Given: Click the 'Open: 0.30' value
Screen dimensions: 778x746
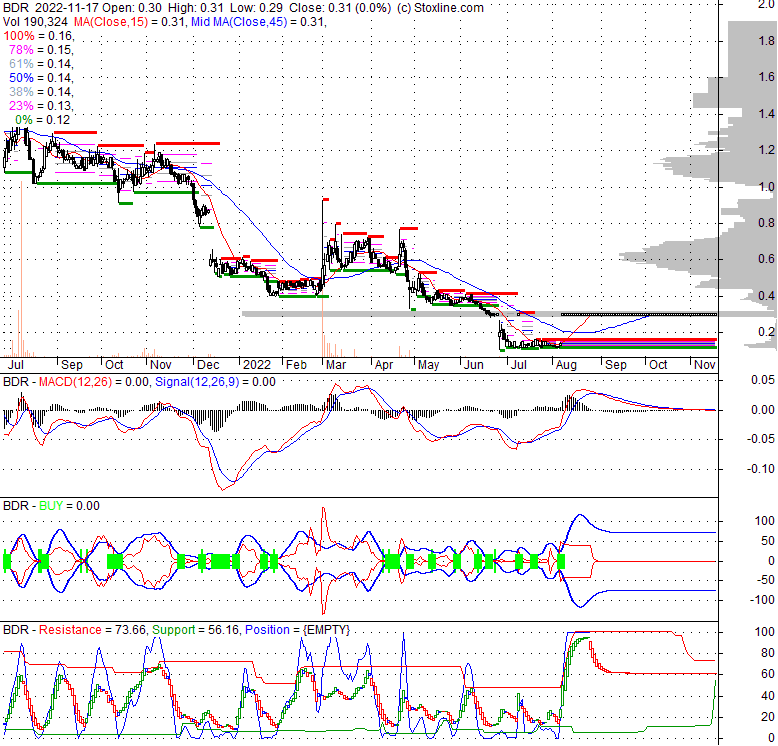Looking at the screenshot, I should (132, 8).
